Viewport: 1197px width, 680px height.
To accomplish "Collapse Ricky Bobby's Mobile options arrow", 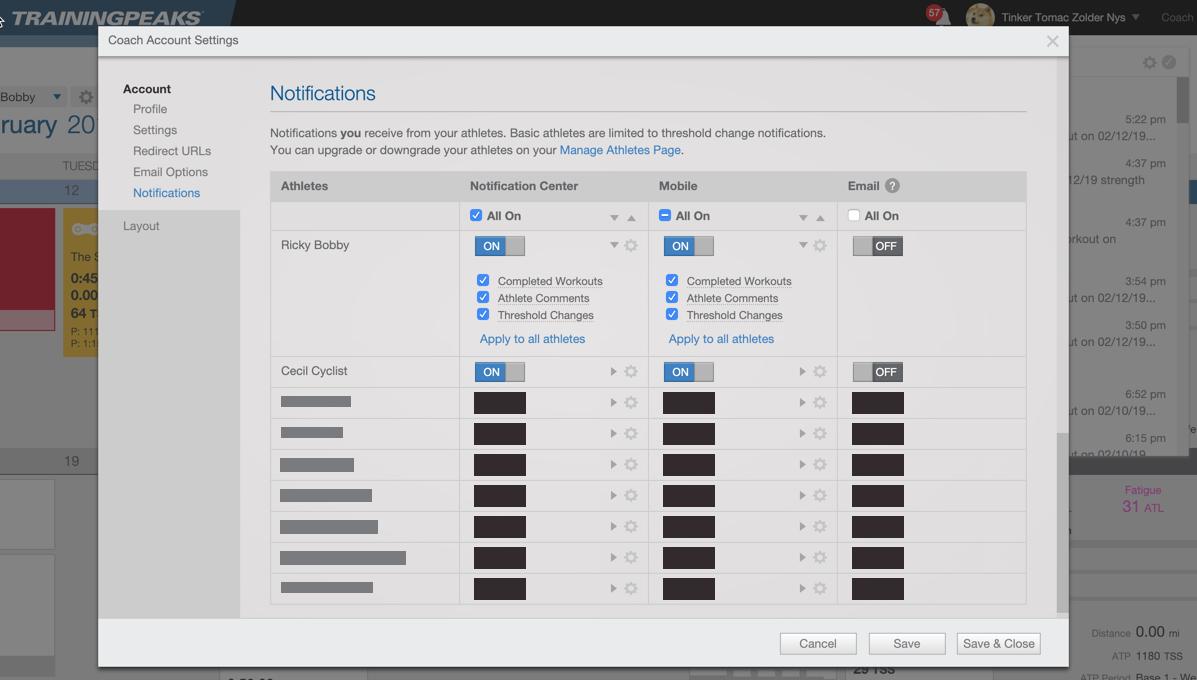I will point(803,246).
